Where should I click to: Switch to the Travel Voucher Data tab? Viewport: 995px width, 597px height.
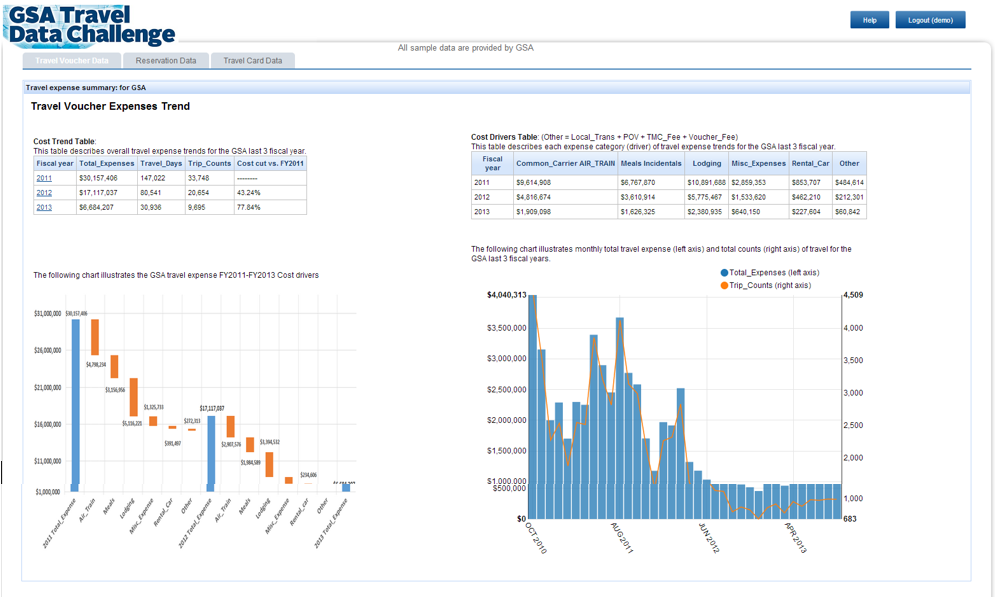(x=72, y=61)
